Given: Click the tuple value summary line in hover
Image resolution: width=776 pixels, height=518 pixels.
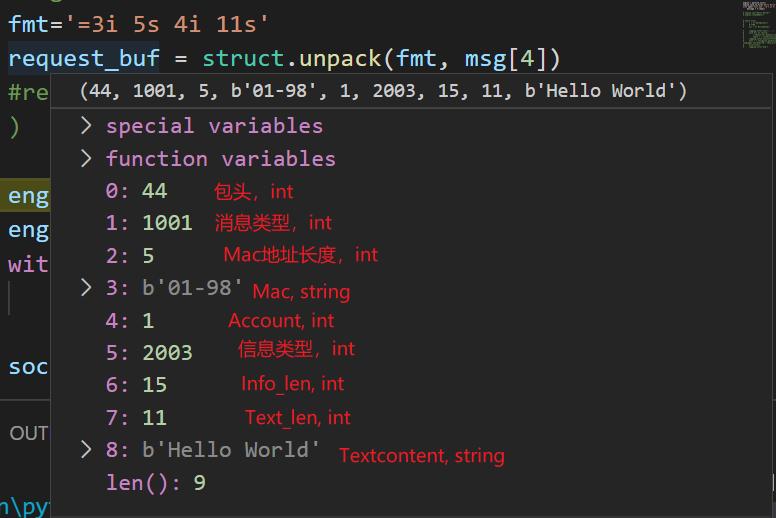Looking at the screenshot, I should pyautogui.click(x=383, y=91).
